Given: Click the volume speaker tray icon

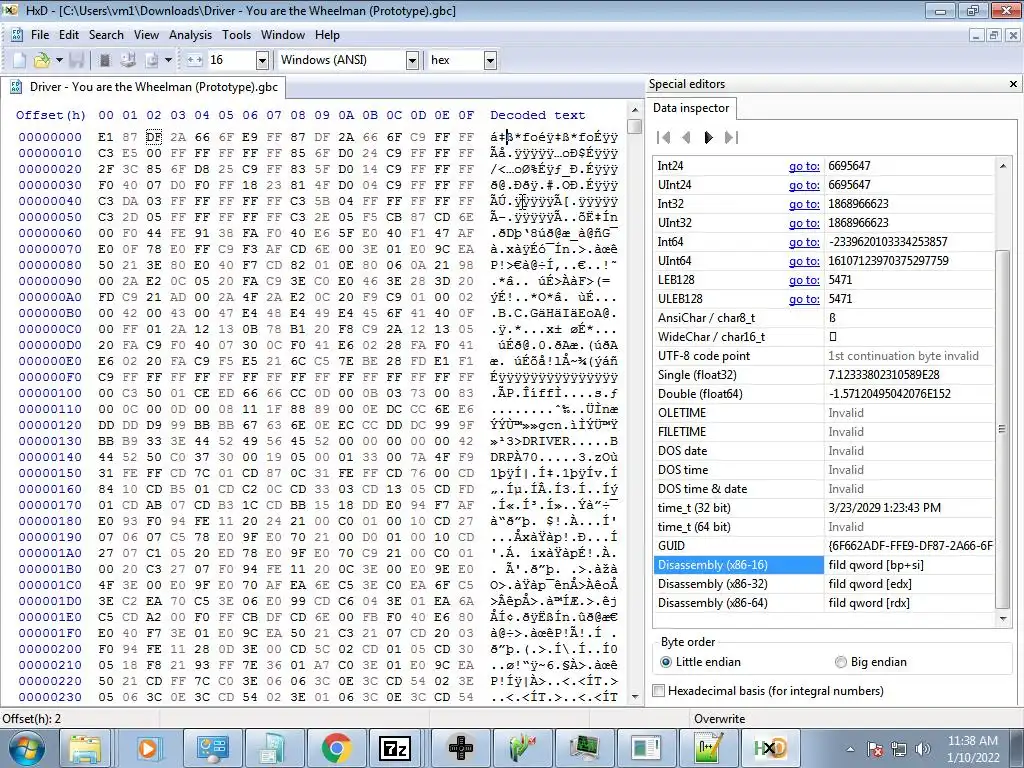Looking at the screenshot, I should (x=922, y=749).
